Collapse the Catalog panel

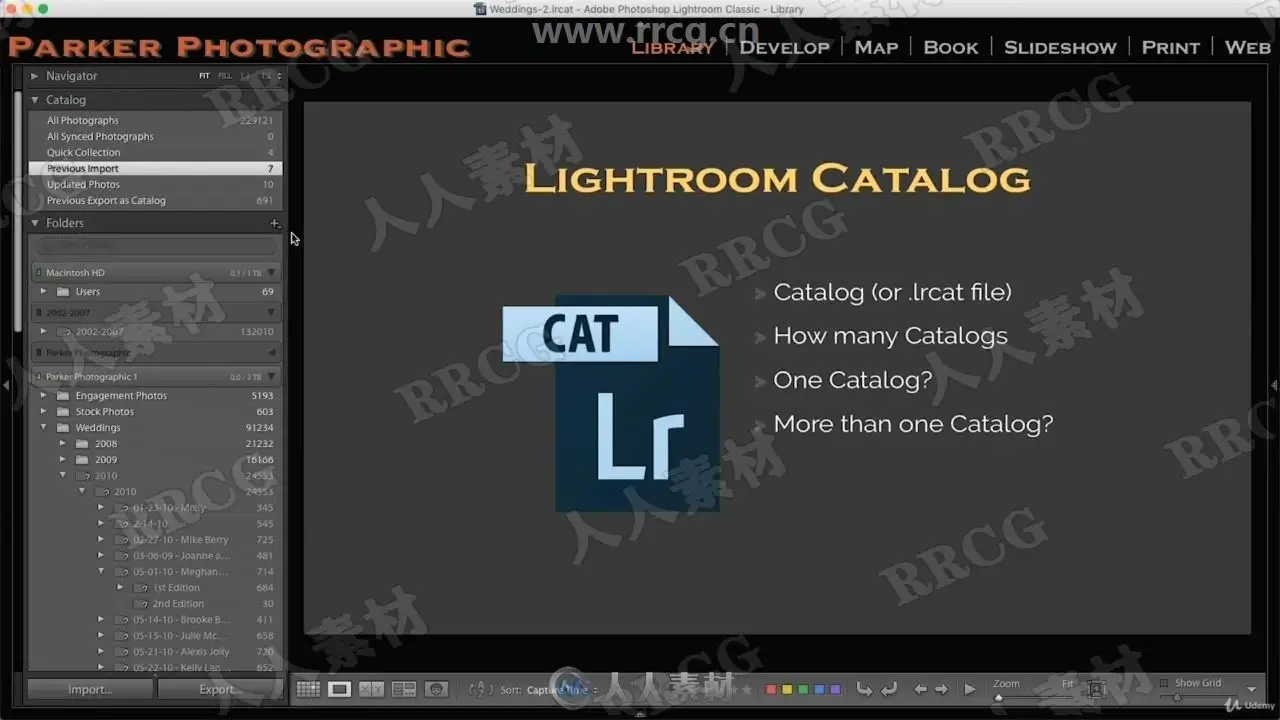(x=34, y=100)
